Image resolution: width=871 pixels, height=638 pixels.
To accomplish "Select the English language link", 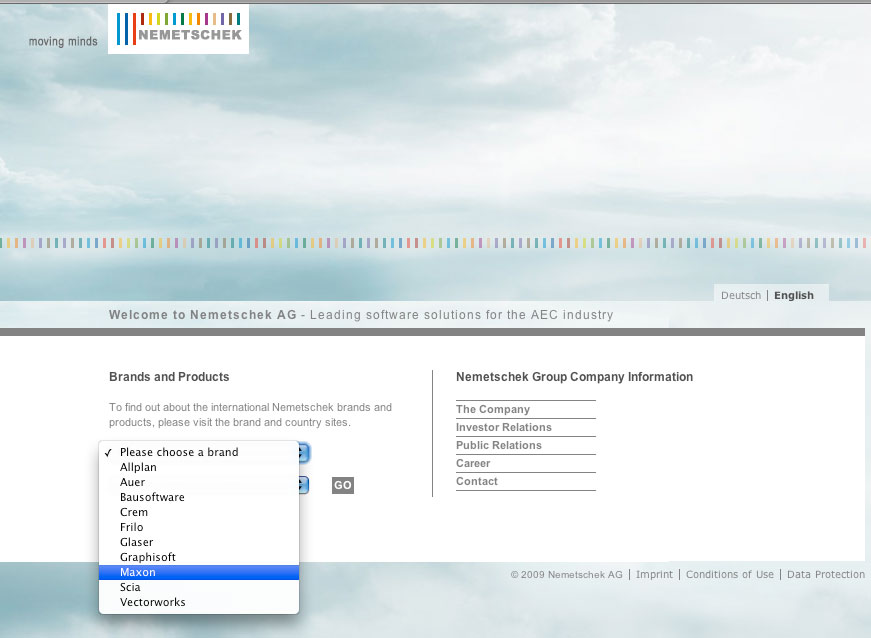I will tap(794, 295).
